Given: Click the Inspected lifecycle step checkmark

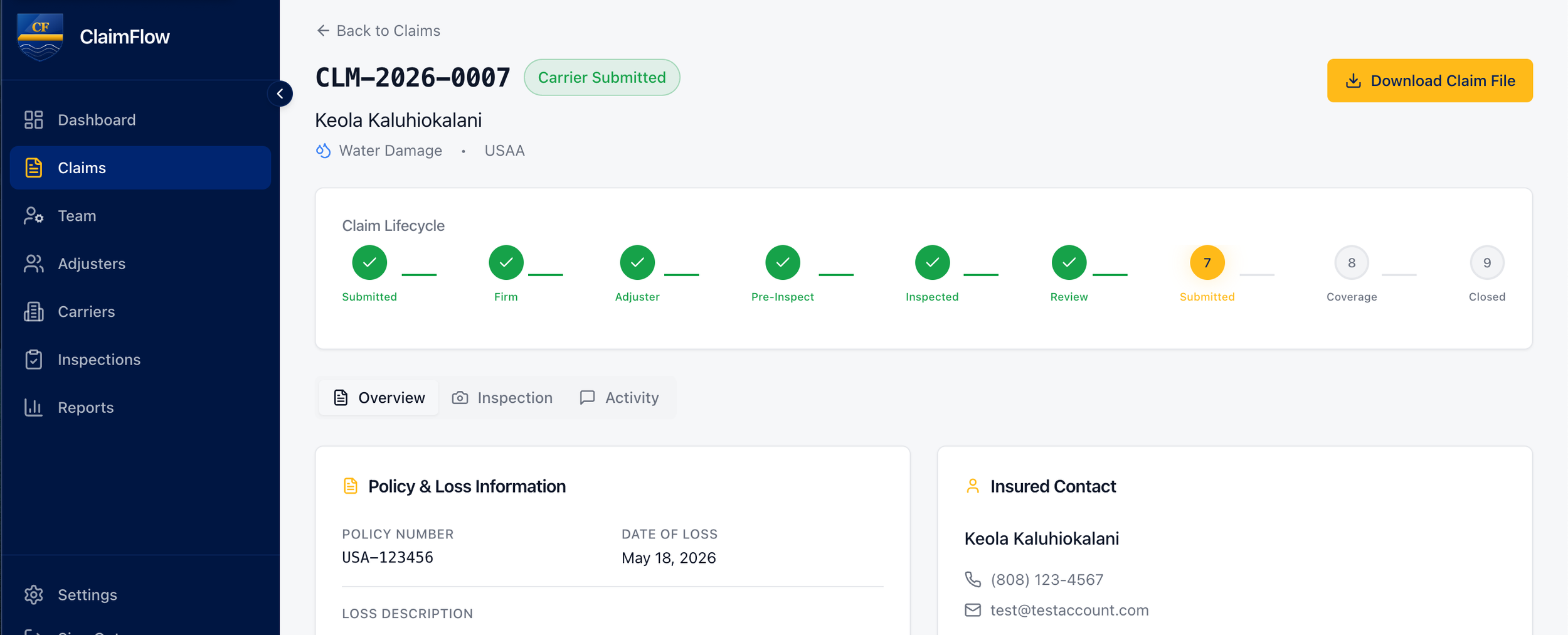Looking at the screenshot, I should coord(932,262).
